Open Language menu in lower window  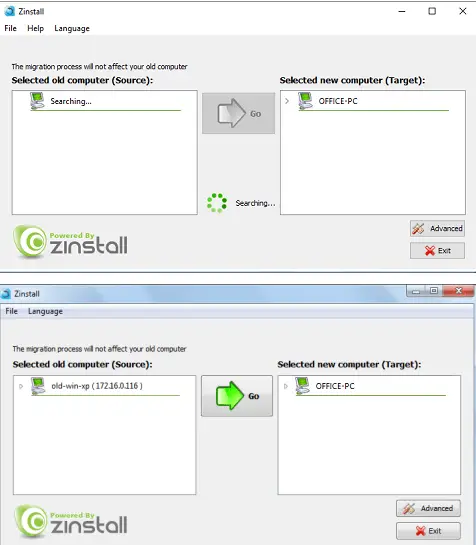click(x=45, y=311)
